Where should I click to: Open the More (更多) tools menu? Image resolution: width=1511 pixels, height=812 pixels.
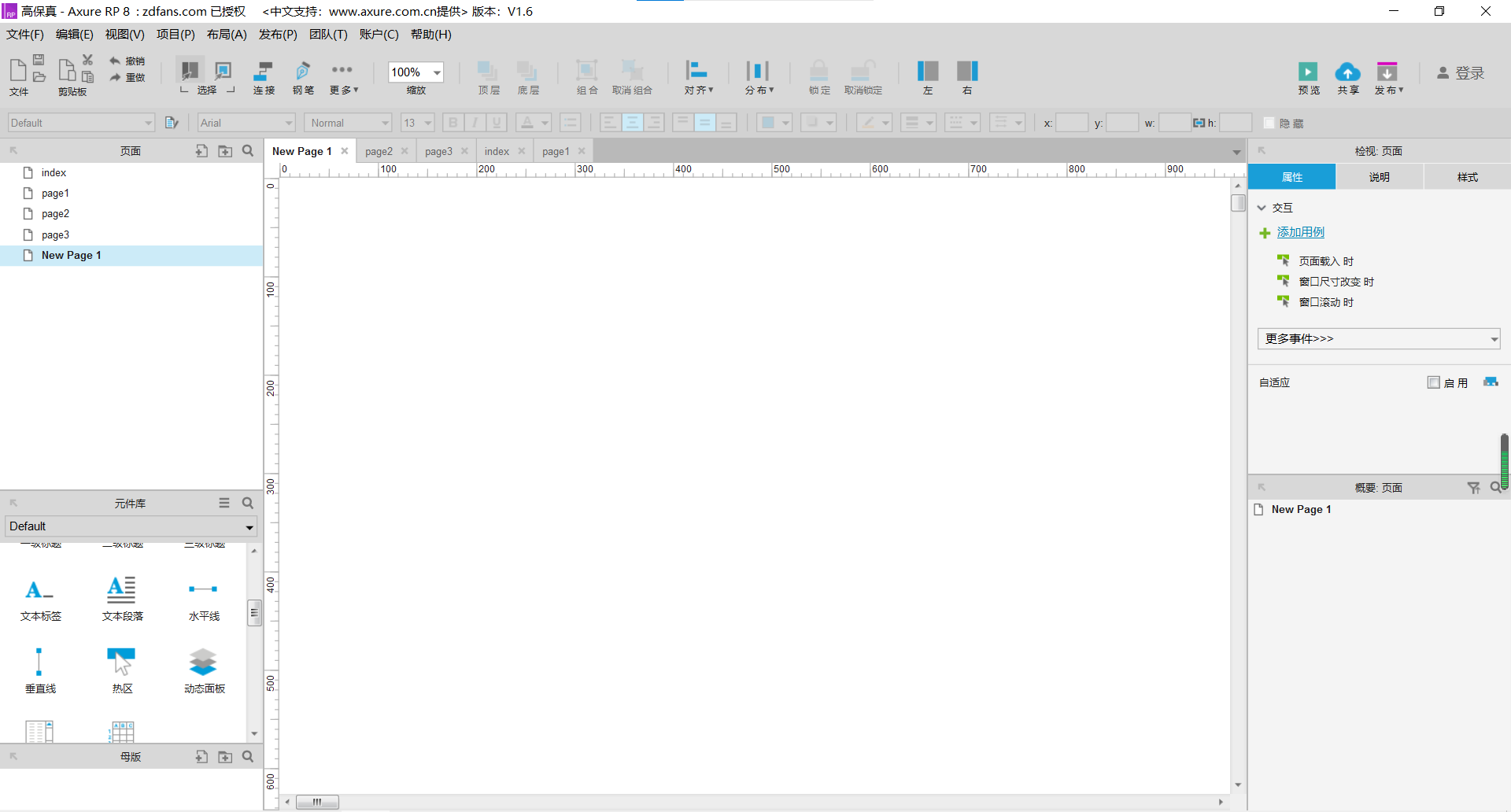pyautogui.click(x=343, y=77)
